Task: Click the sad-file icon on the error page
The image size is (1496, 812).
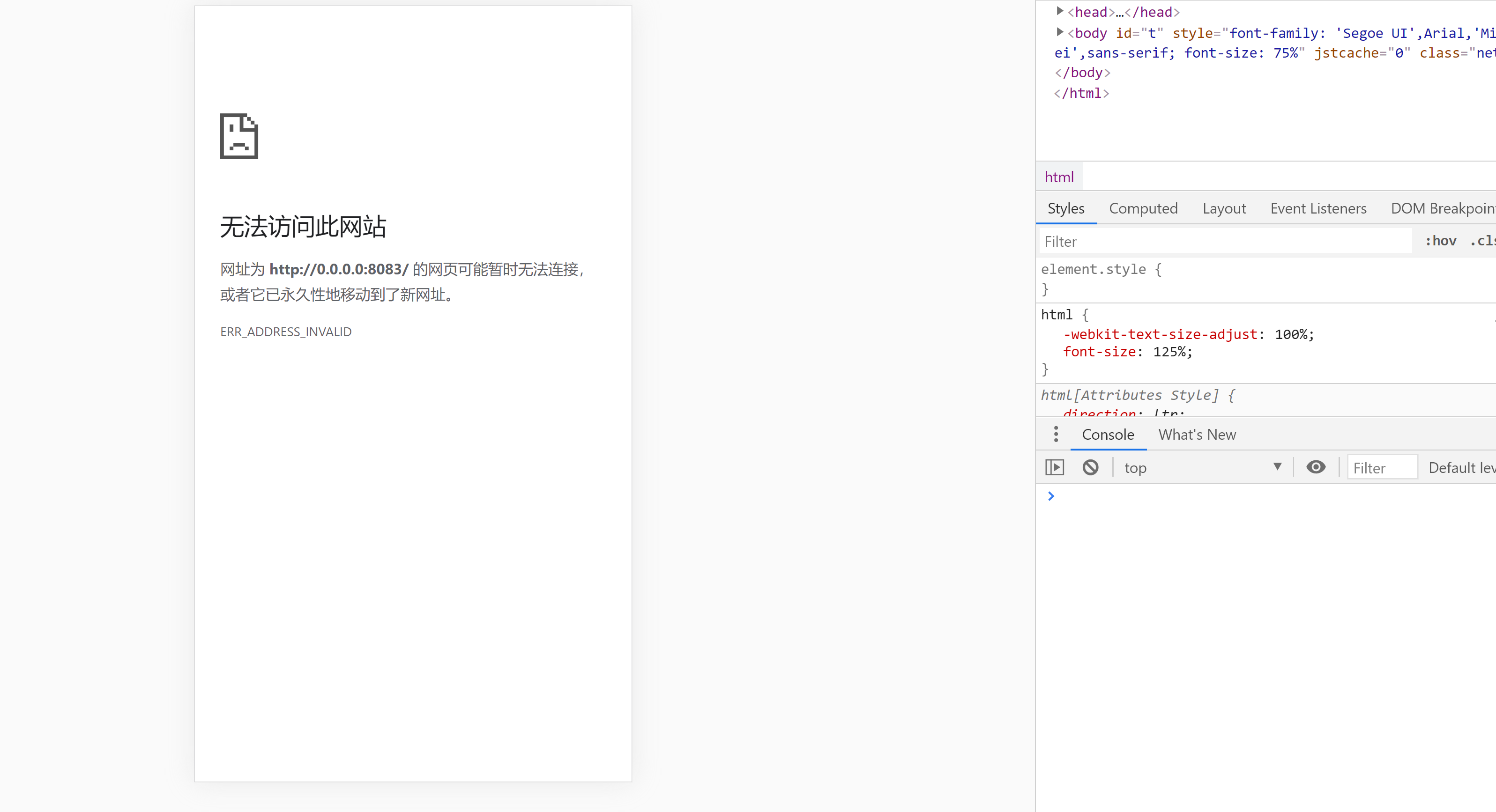Action: click(238, 136)
